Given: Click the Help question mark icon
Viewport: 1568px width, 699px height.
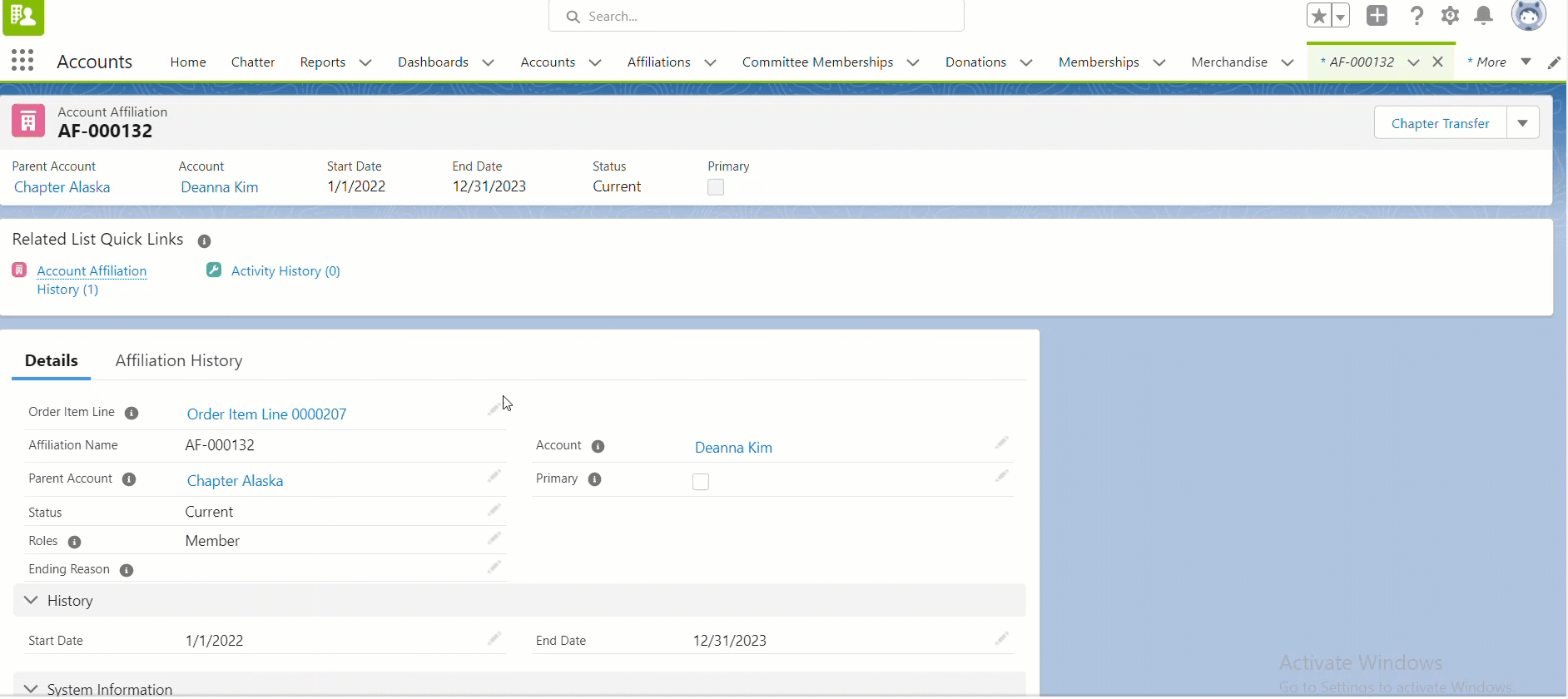Looking at the screenshot, I should click(x=1417, y=16).
